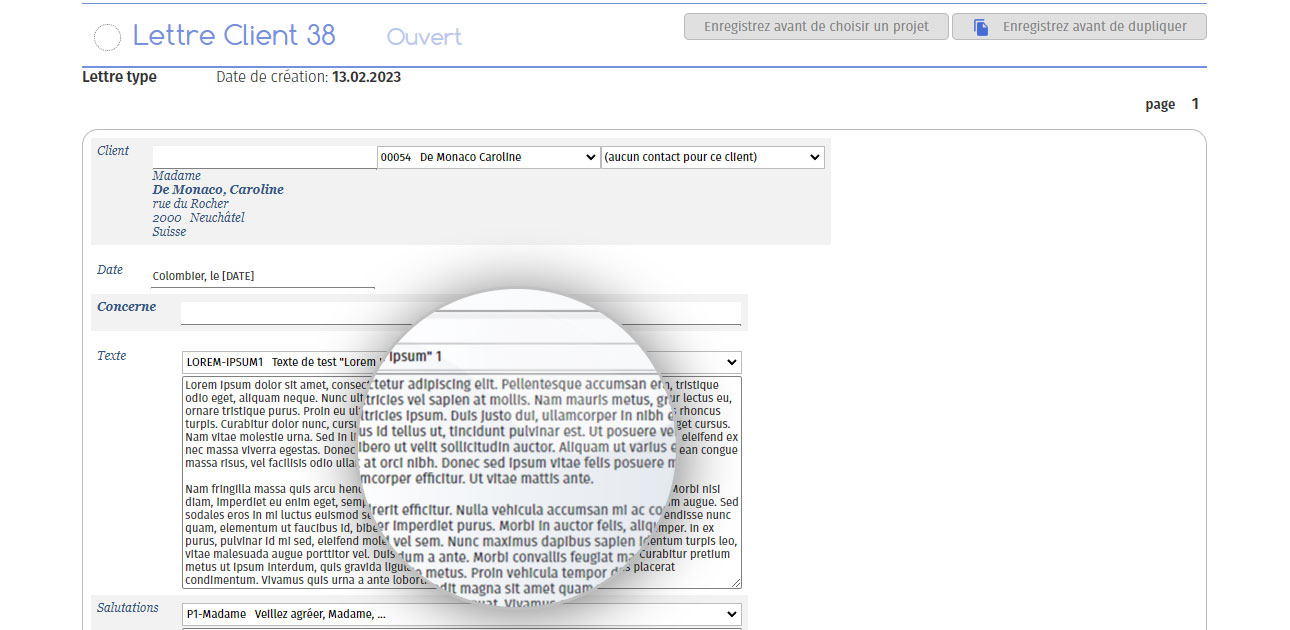Click the 'Lettre Client 38' title
The width and height of the screenshot is (1290, 630).
[x=234, y=36]
